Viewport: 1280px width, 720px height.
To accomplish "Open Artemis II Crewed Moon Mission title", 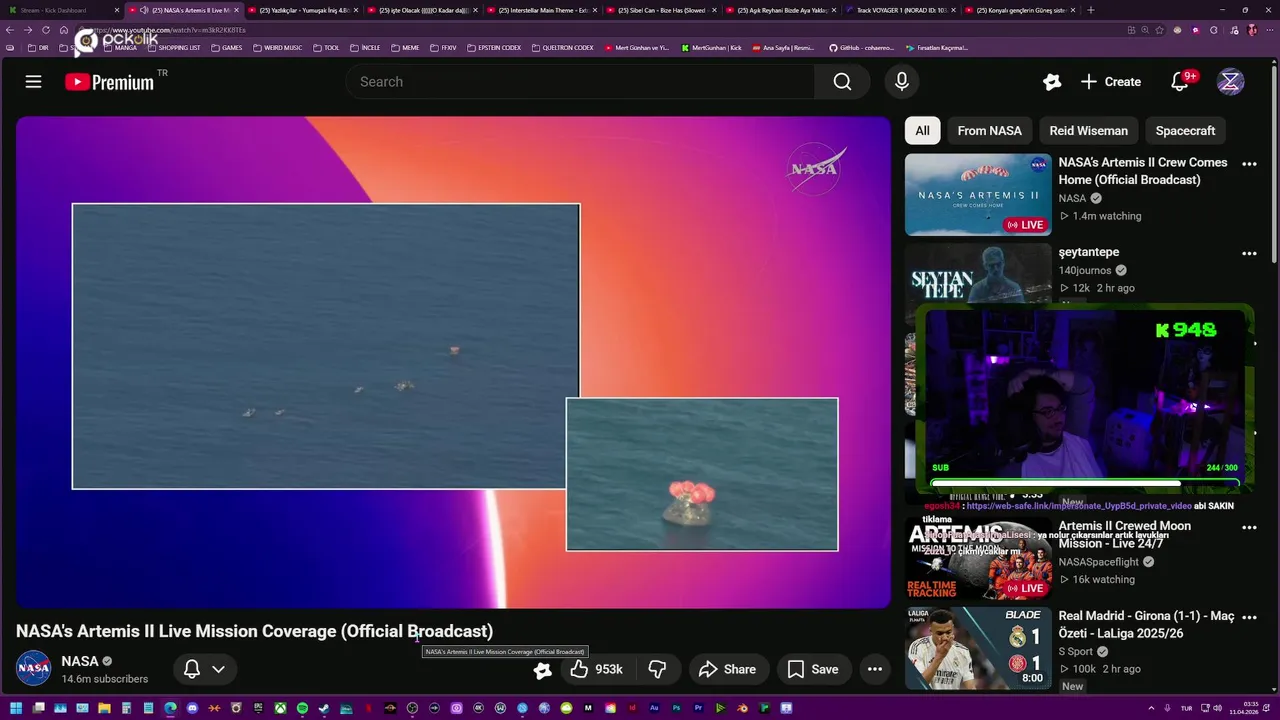I will coord(1125,534).
